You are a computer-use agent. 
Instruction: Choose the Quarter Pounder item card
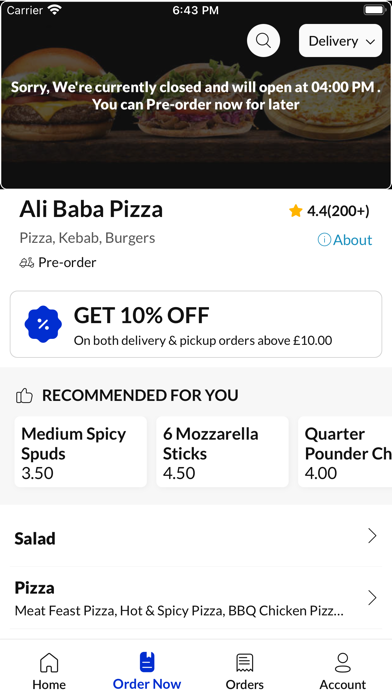click(x=345, y=452)
